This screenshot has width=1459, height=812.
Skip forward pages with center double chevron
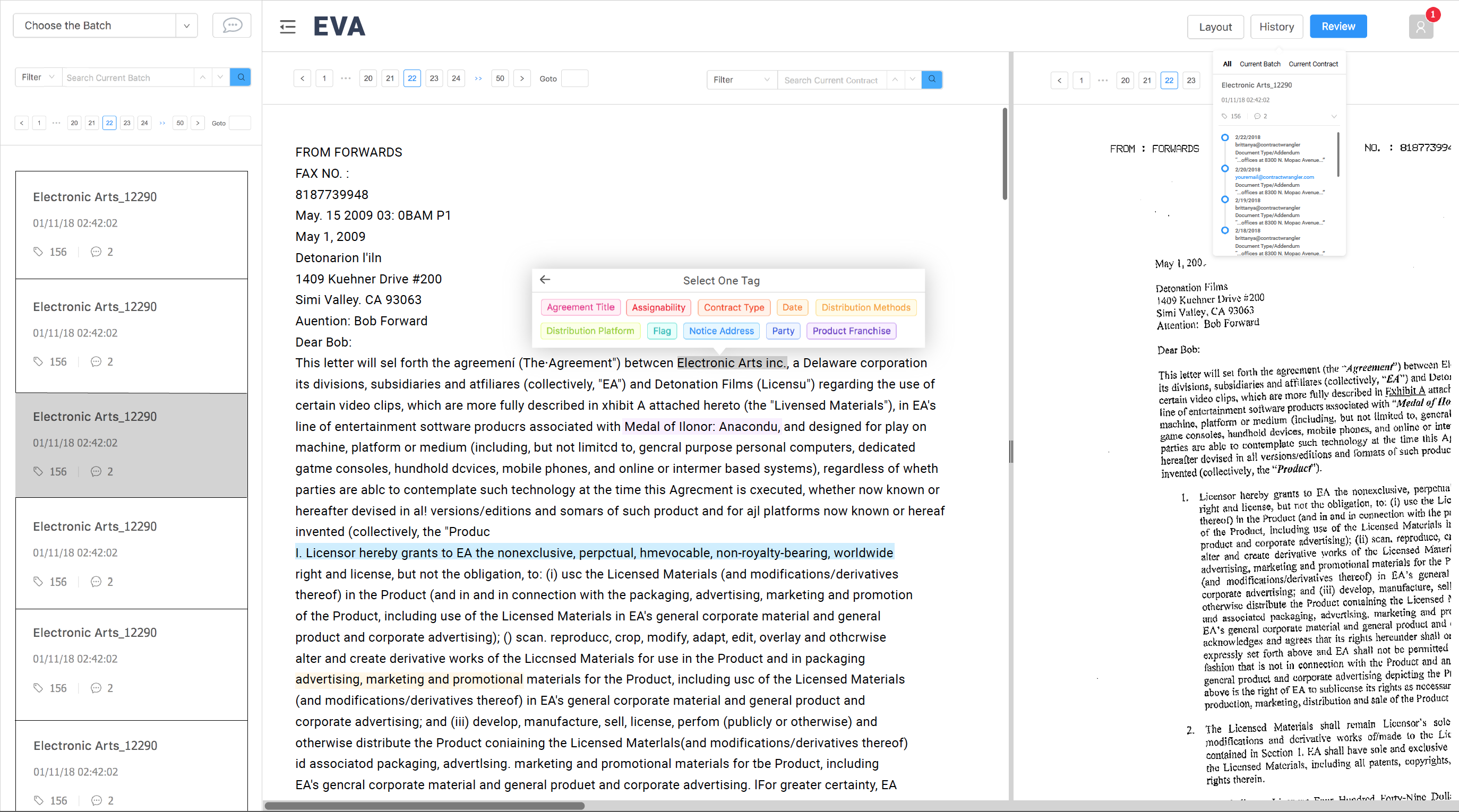(478, 79)
